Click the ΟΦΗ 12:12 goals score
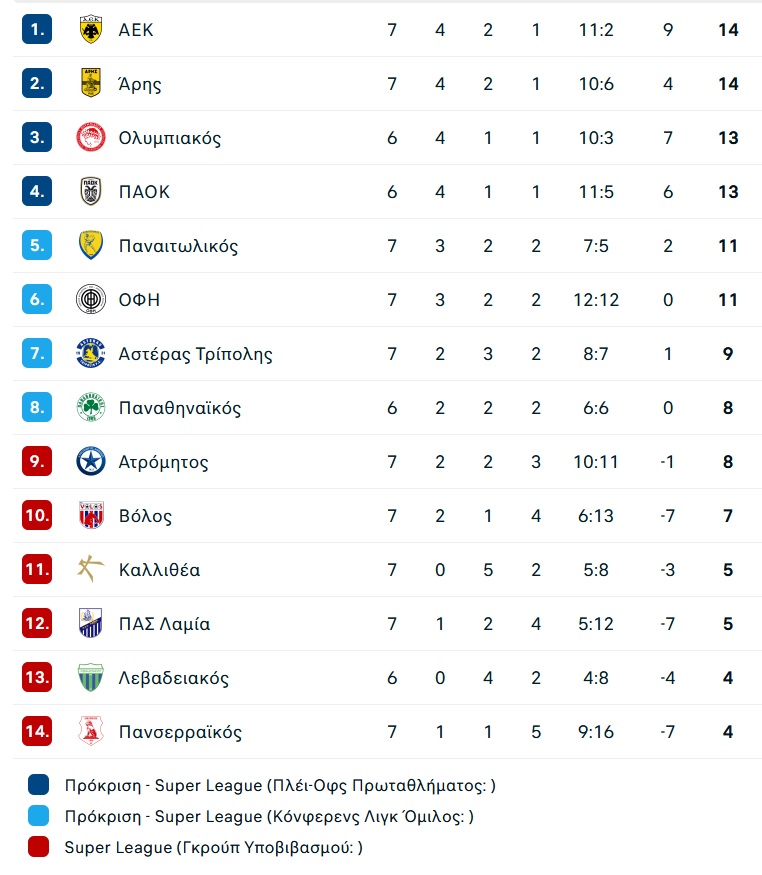The image size is (762, 875). (596, 300)
